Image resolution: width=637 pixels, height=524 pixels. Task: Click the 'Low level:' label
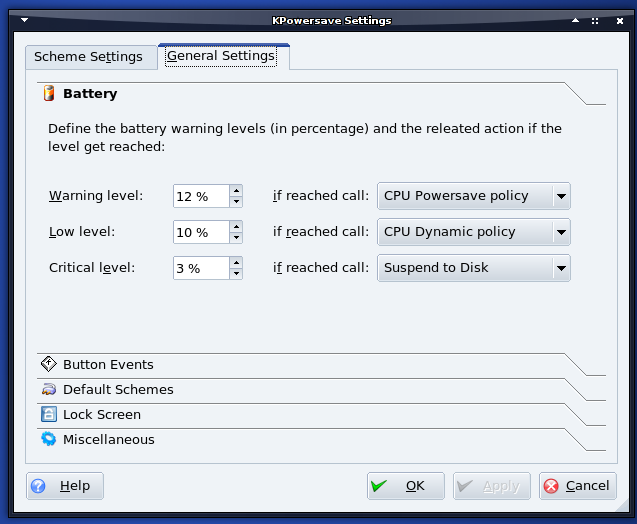(x=82, y=232)
